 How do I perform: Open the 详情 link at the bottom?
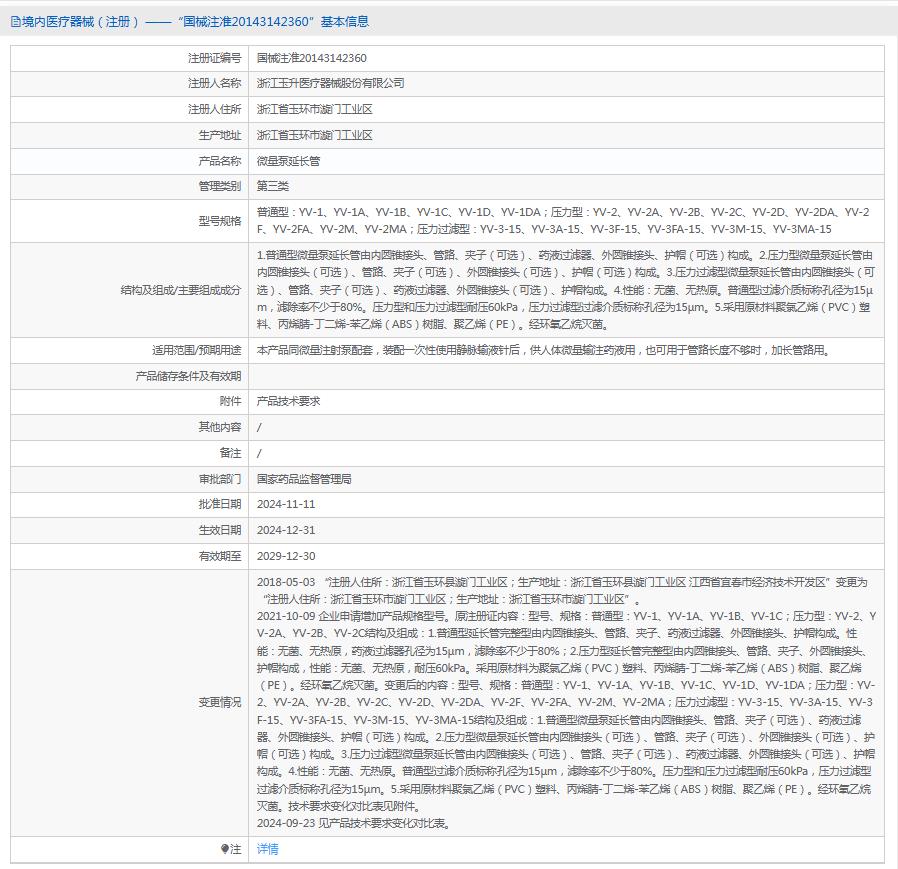[x=267, y=849]
